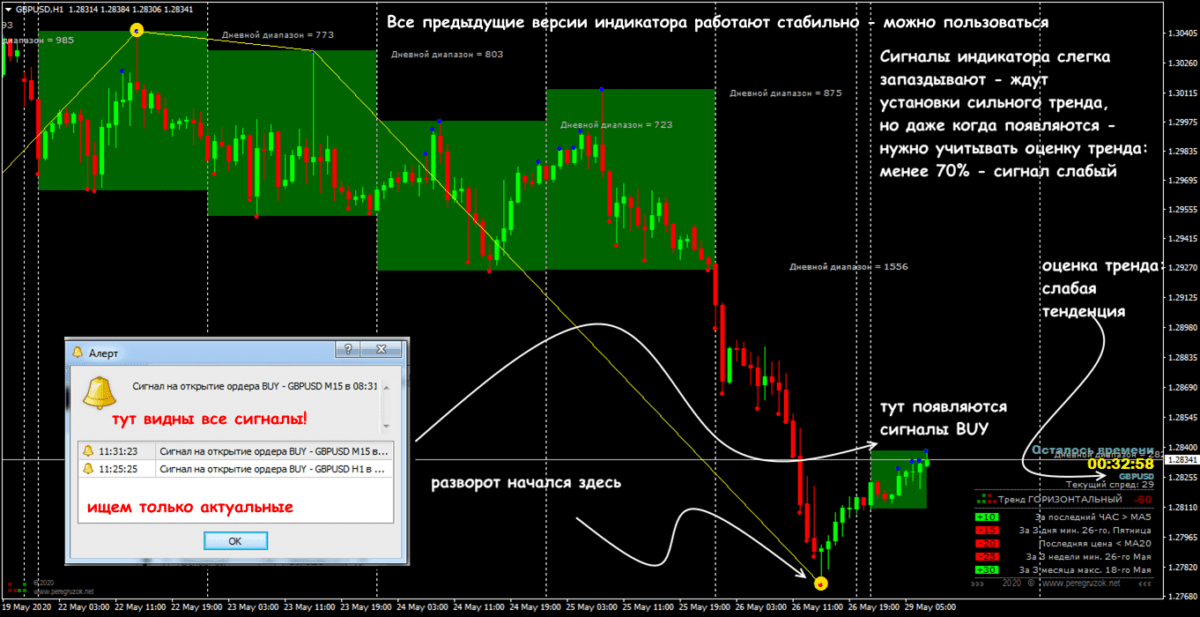1200x617 pixels.
Task: Click the red -20 score badge
Action: pyautogui.click(x=986, y=542)
